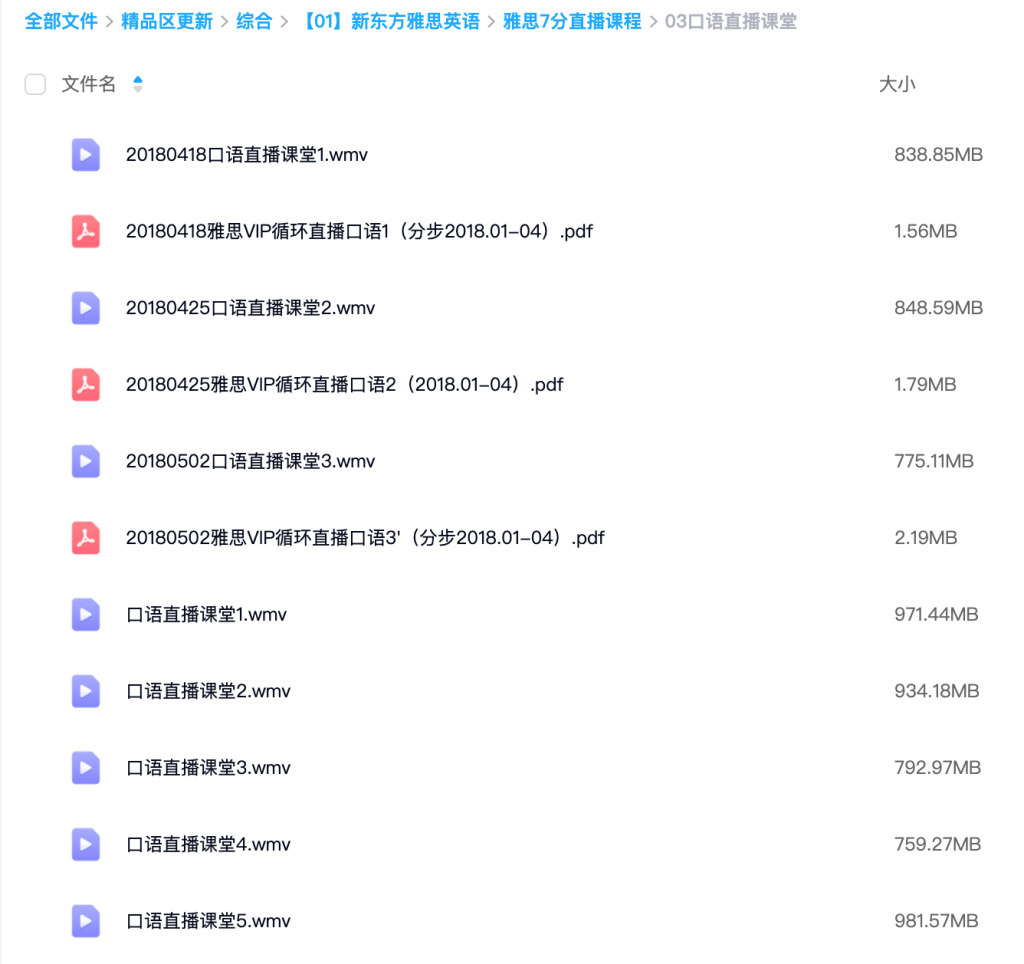Click the 838.85MB size value
Viewport: 1024px width, 964px height.
point(938,155)
